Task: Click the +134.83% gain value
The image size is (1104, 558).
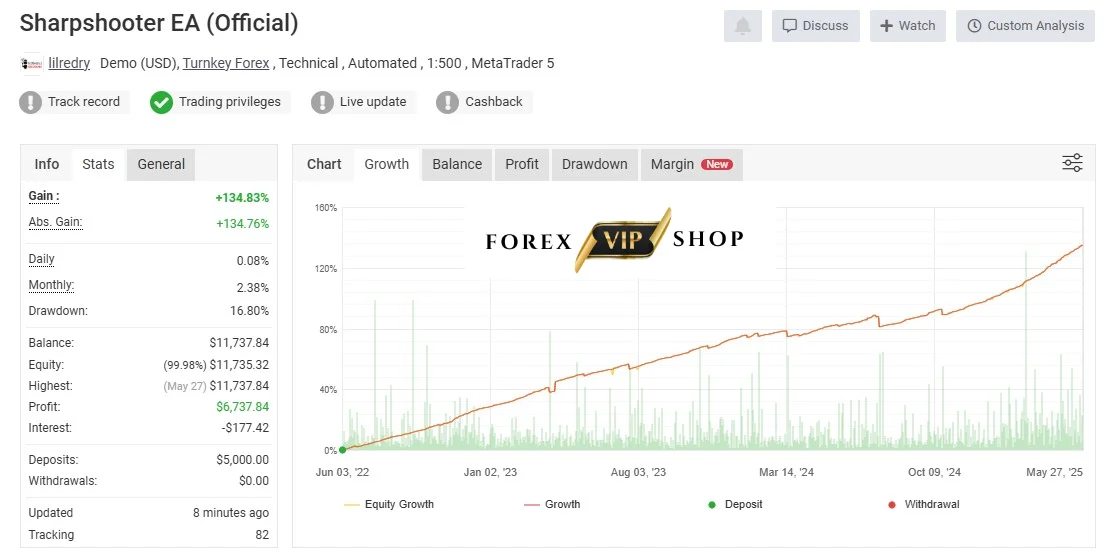Action: (x=242, y=198)
